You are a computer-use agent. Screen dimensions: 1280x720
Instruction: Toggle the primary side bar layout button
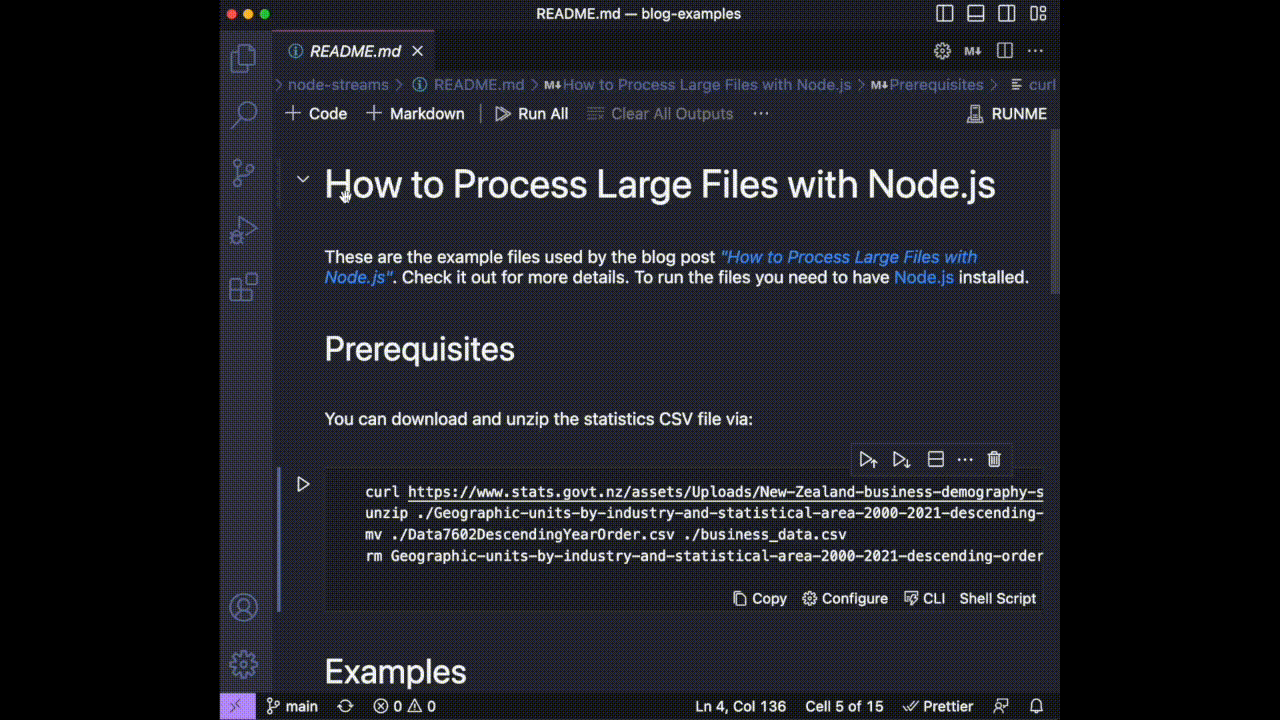[x=945, y=14]
